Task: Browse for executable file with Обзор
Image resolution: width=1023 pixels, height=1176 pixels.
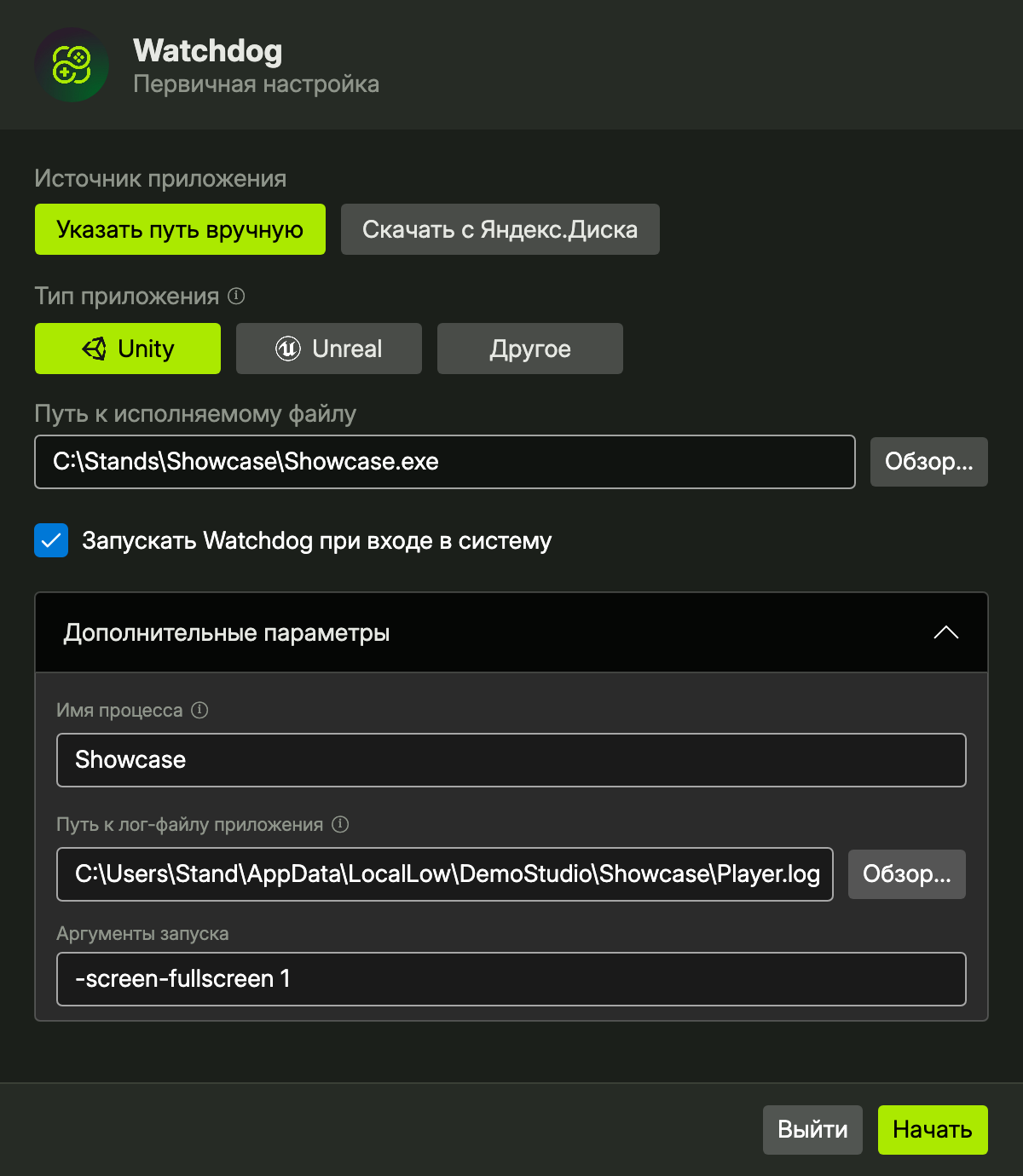Action: 929,462
